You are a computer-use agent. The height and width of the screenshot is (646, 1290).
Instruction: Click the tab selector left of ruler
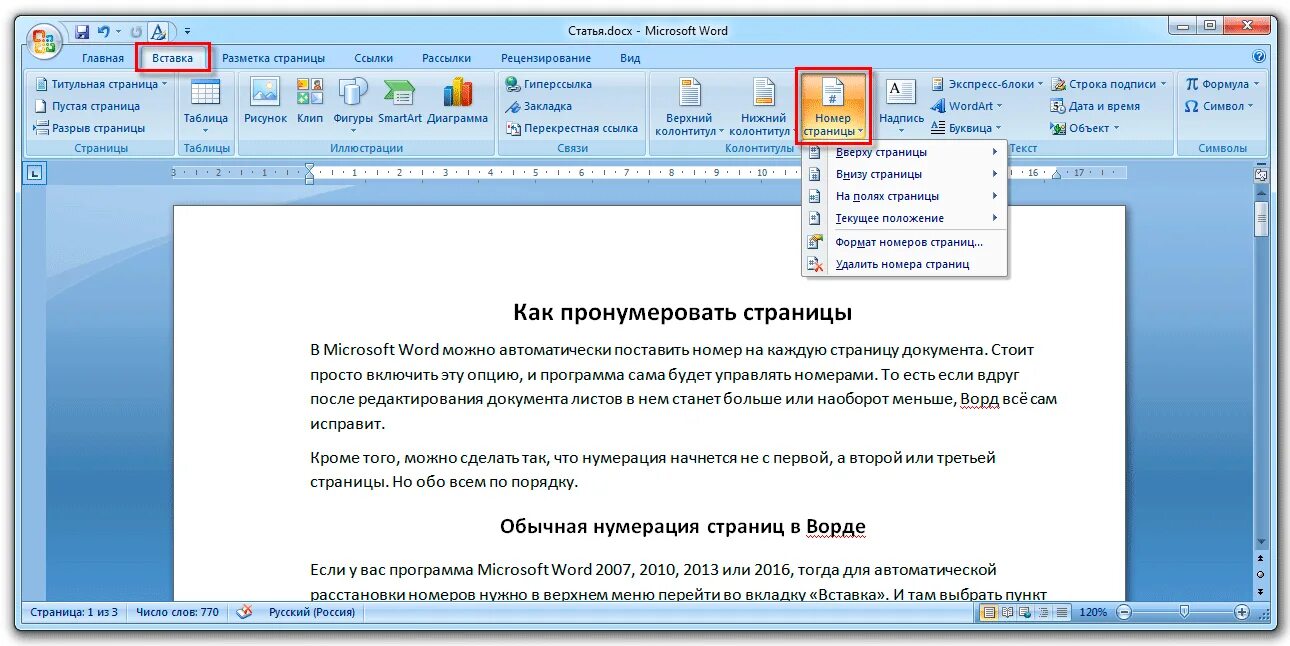tap(36, 174)
